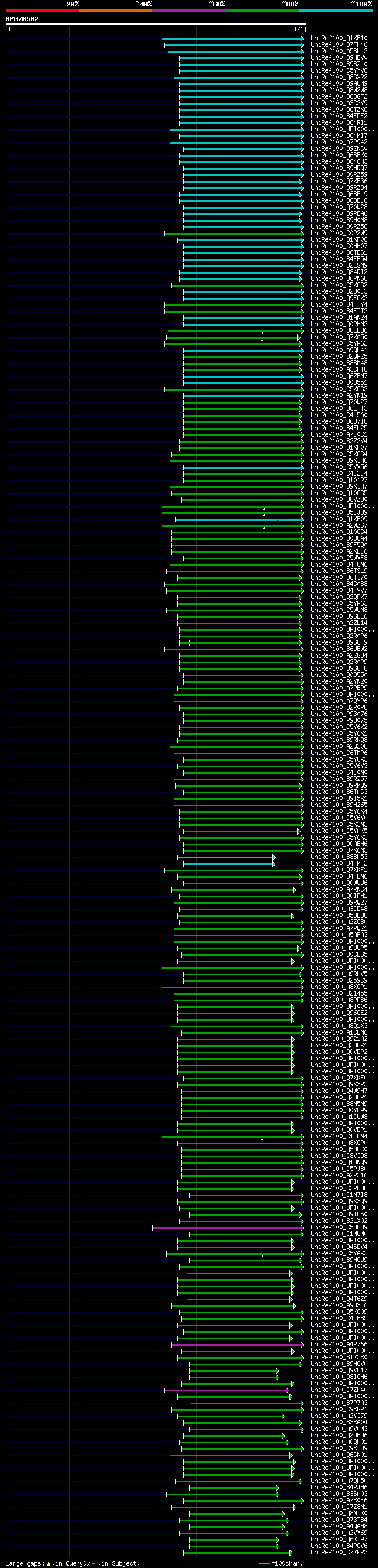Select label UniRef100_Q9ZNS0
The width and height of the screenshot is (378, 1568).
coord(339,148)
